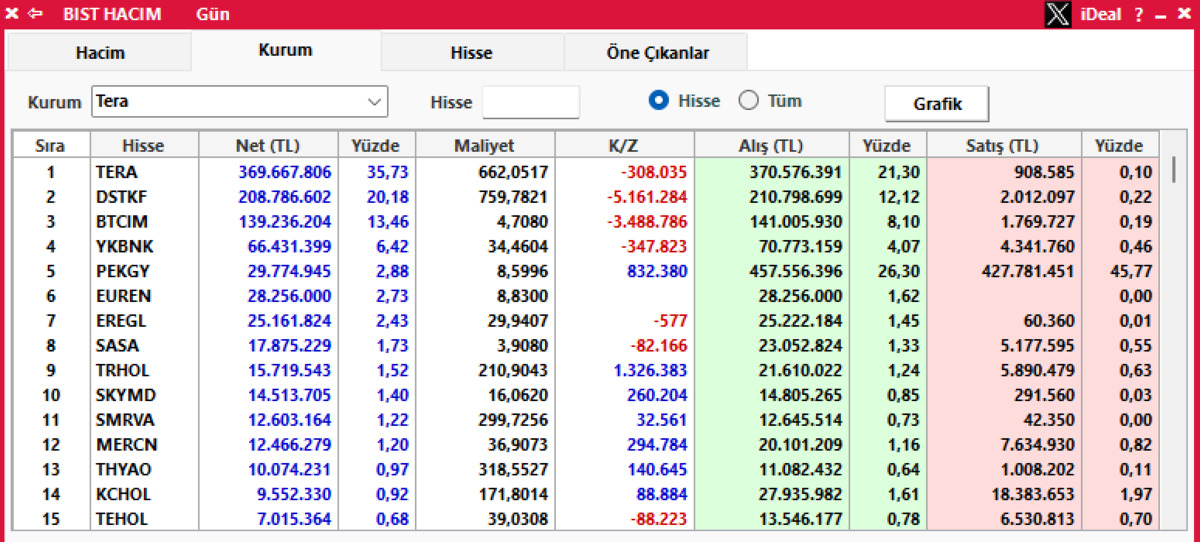This screenshot has height=542, width=1200.
Task: Select the KCHOL stock cell
Action: tap(143, 494)
